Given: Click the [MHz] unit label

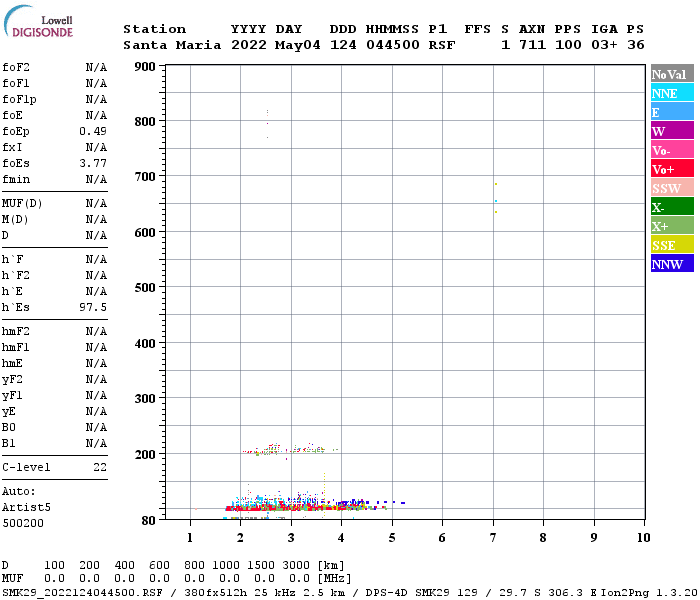Looking at the screenshot, I should point(334,579).
